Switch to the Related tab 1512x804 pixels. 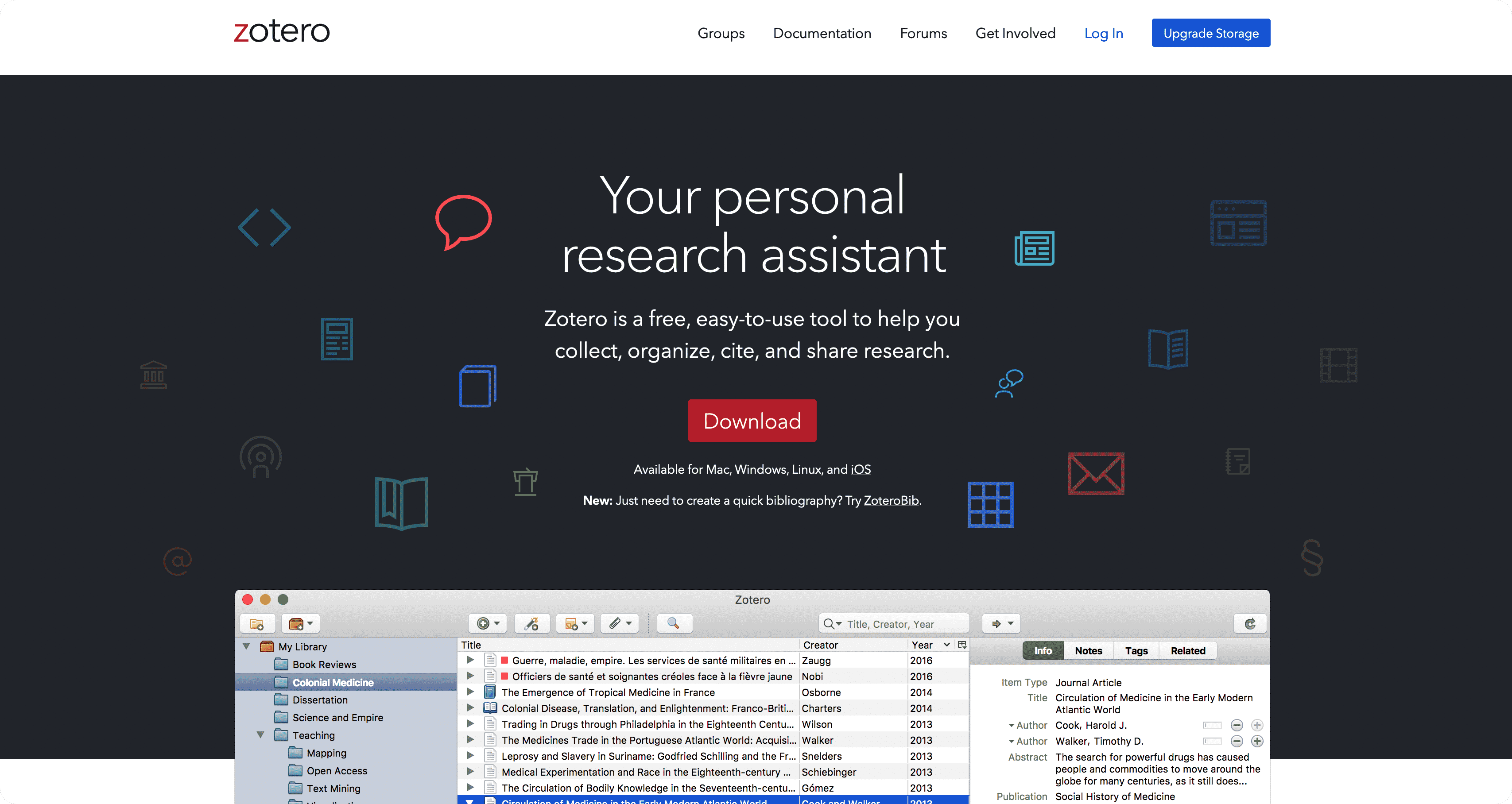pyautogui.click(x=1188, y=651)
